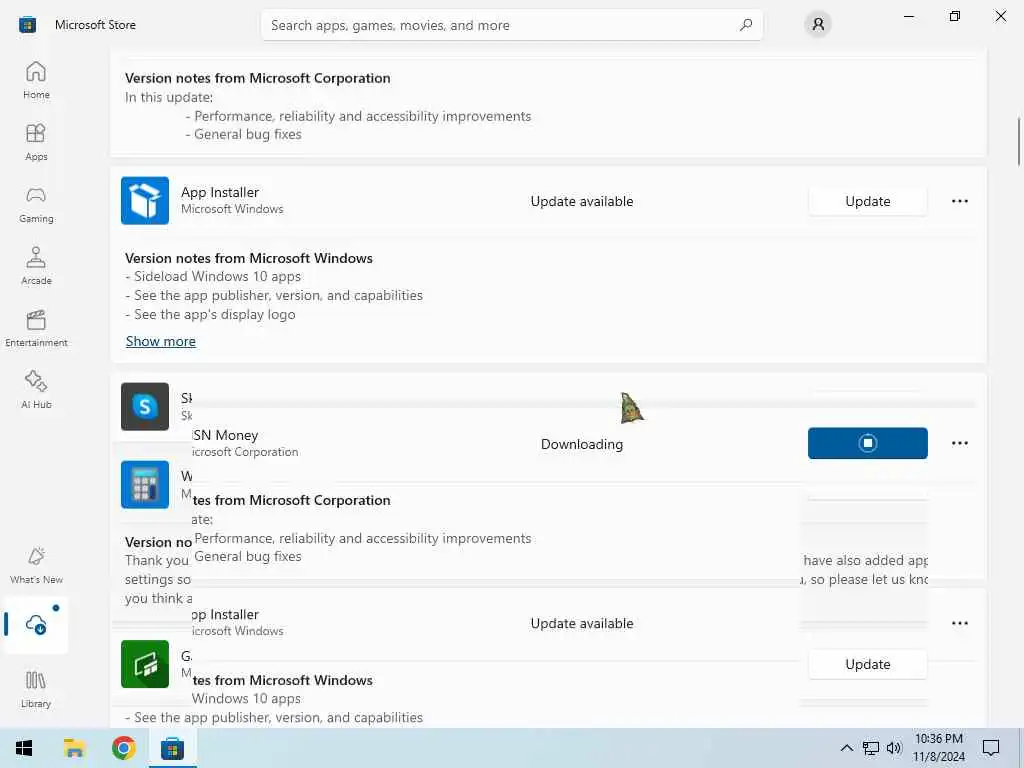This screenshot has height=768, width=1024.
Task: Open AI Hub in sidebar
Action: [x=36, y=390]
